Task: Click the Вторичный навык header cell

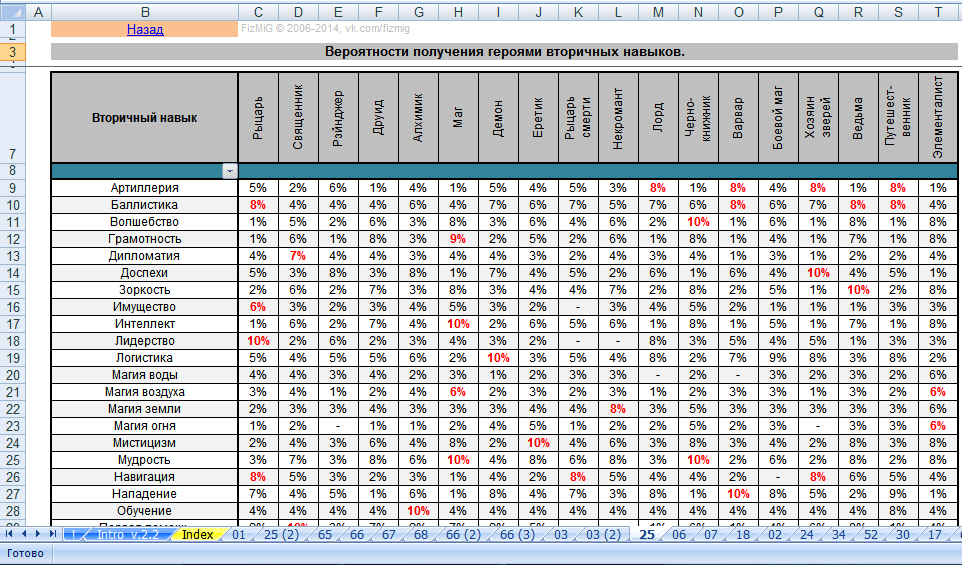Action: (x=144, y=117)
